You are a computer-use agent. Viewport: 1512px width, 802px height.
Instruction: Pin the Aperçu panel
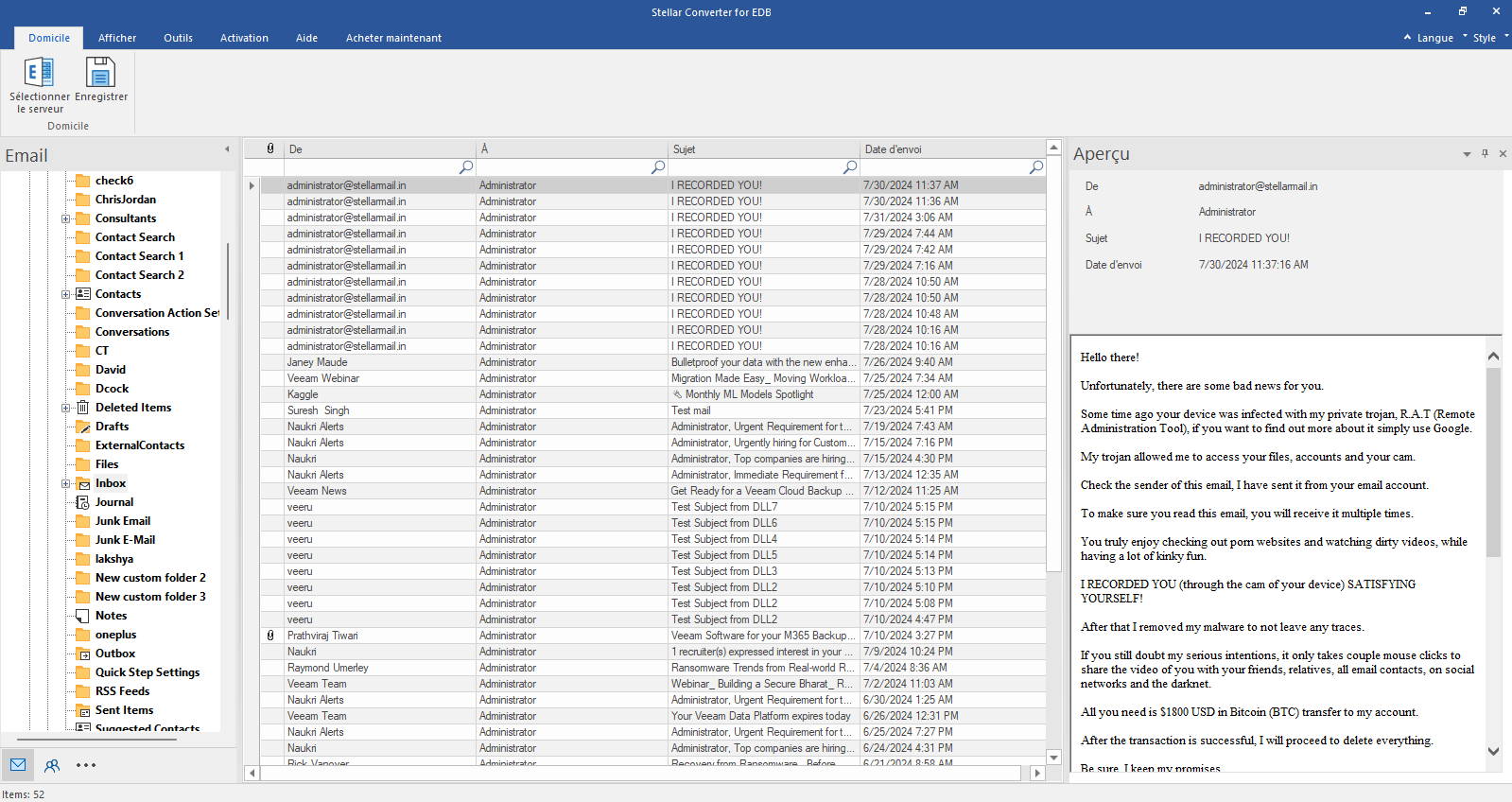1485,153
